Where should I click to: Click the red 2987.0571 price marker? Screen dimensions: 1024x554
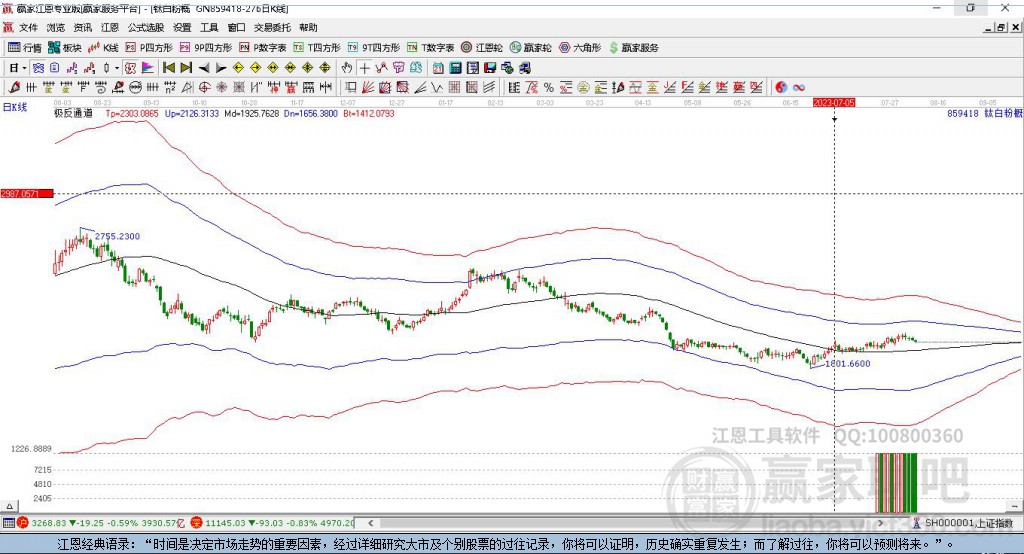pos(27,193)
